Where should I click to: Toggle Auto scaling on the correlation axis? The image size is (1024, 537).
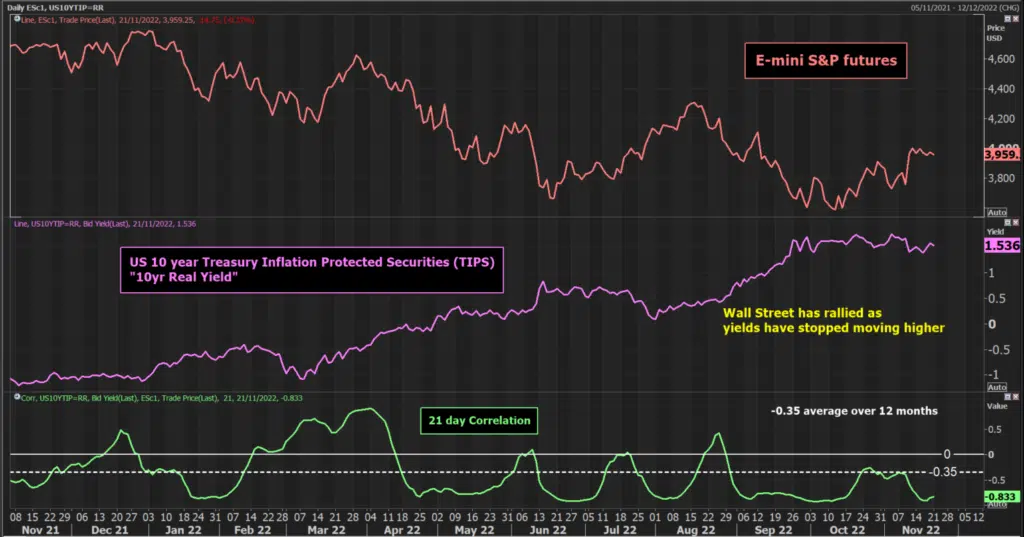click(x=997, y=505)
